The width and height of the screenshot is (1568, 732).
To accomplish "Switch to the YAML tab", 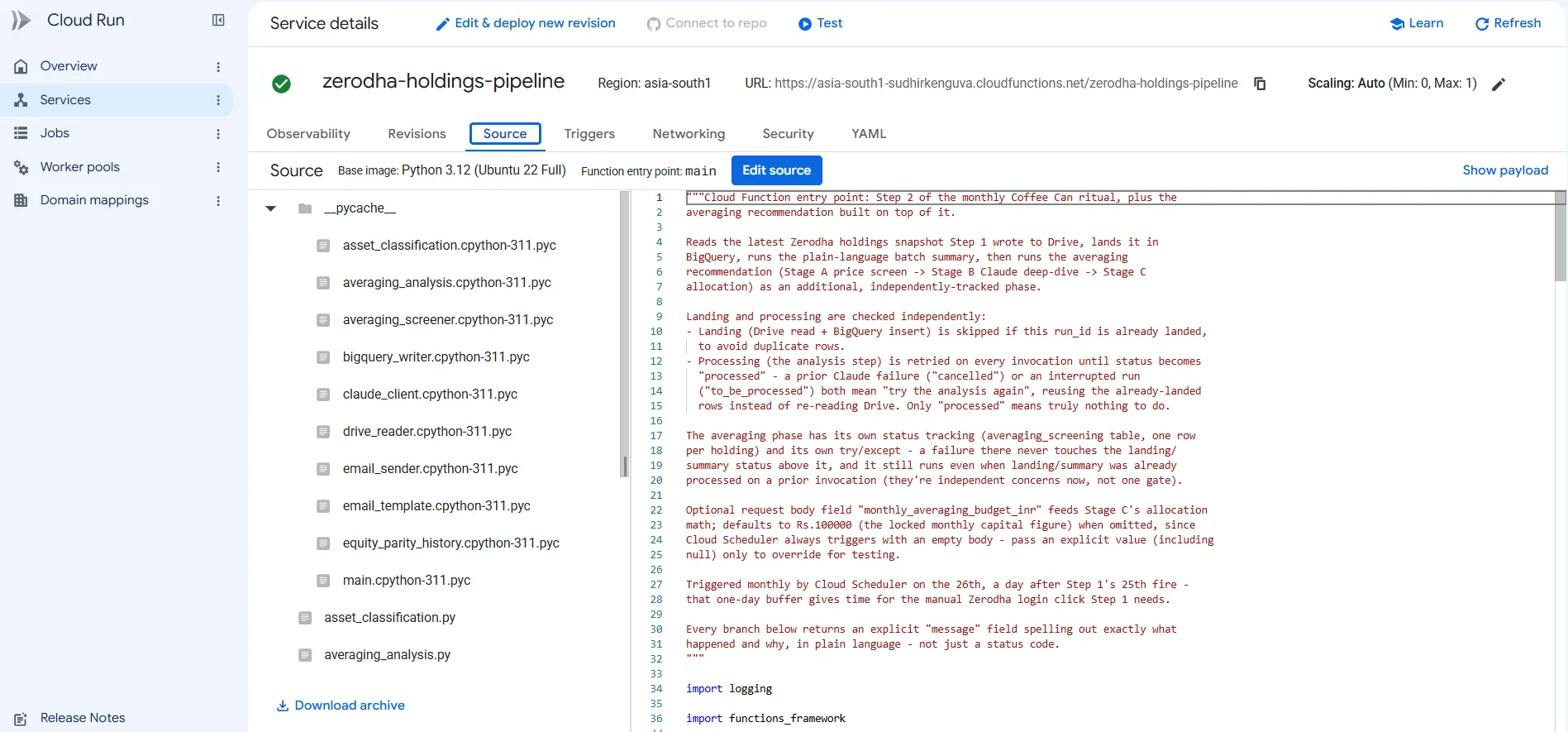I will [x=869, y=134].
